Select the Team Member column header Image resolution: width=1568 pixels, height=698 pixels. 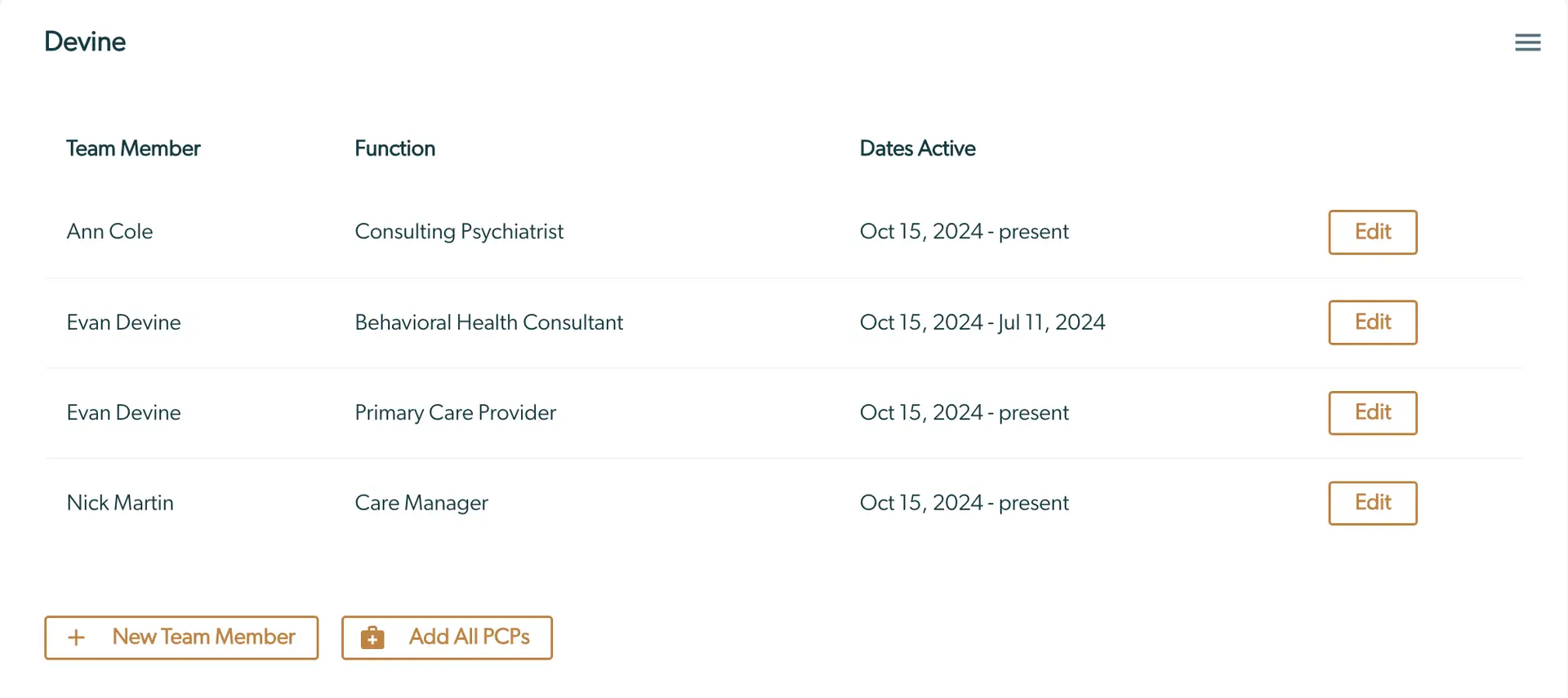click(133, 149)
